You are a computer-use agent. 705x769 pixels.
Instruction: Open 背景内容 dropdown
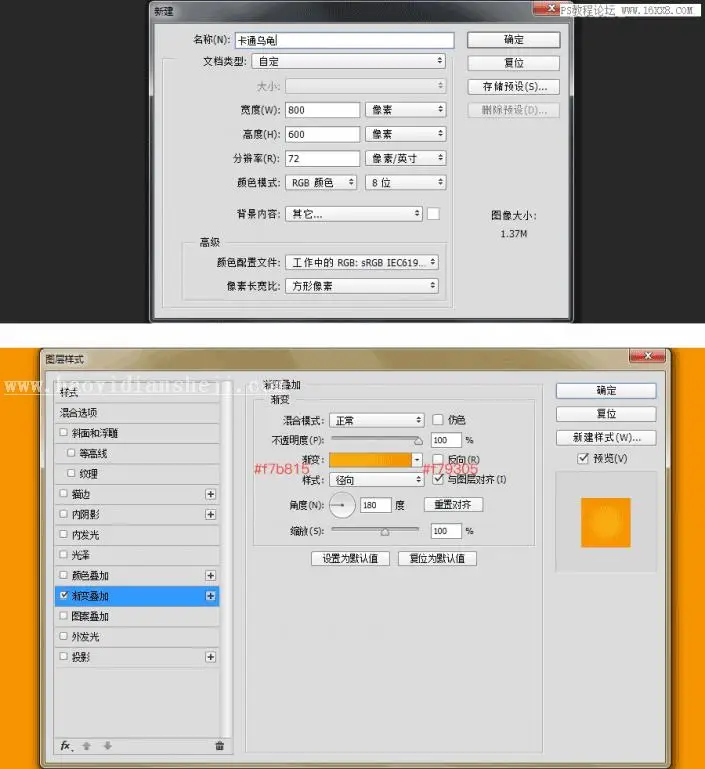tap(354, 214)
